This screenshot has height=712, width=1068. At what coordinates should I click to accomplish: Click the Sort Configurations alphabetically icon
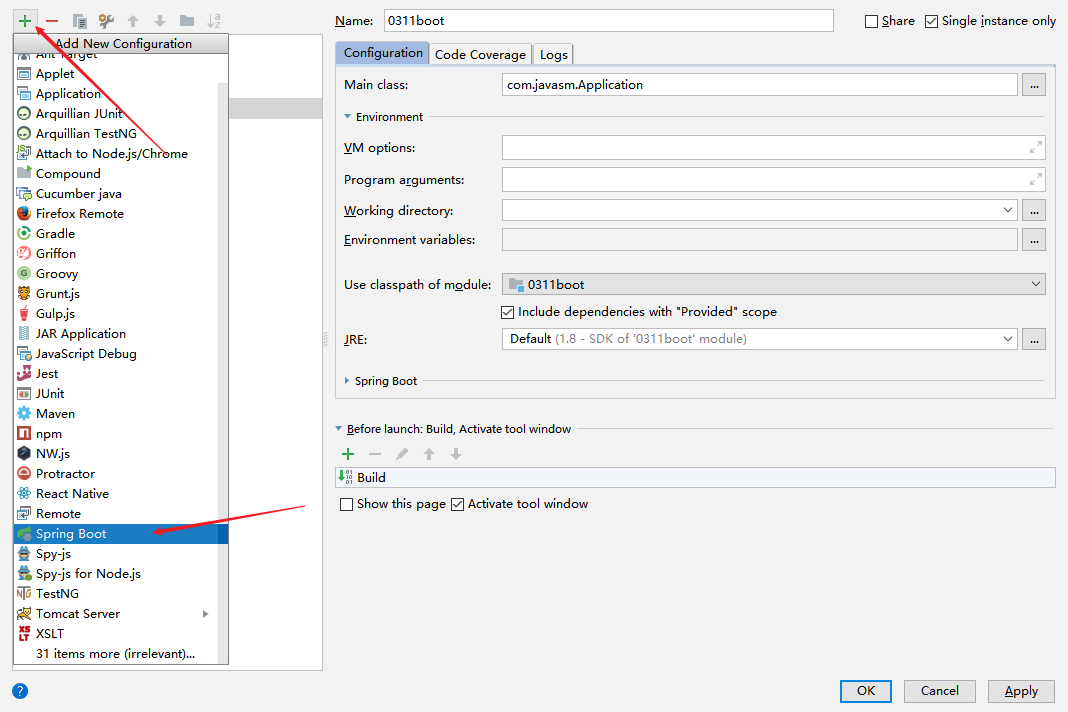pos(214,21)
